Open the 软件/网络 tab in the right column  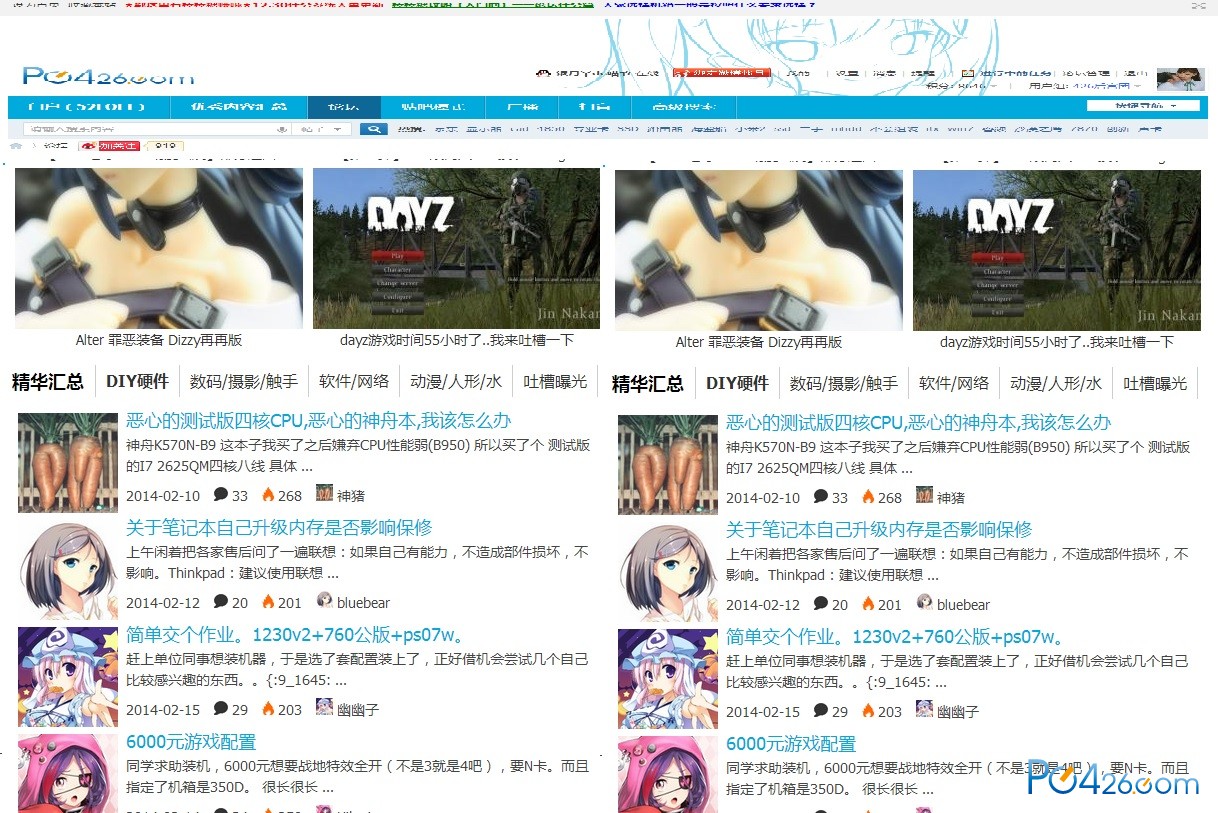[954, 383]
